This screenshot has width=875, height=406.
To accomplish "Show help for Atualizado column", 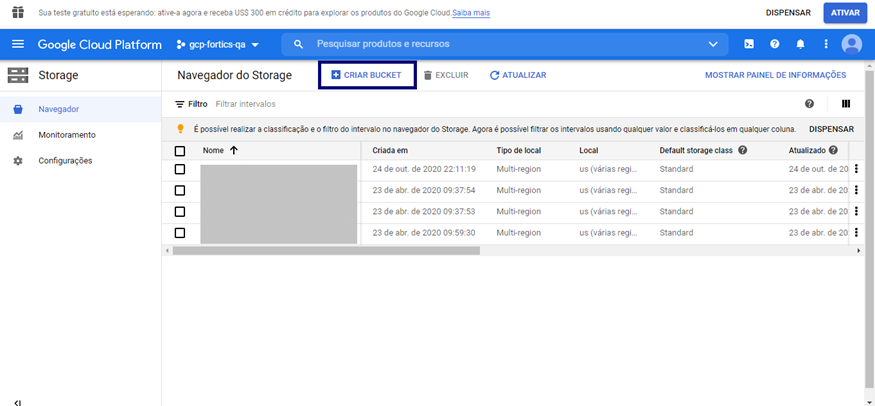I will click(833, 150).
